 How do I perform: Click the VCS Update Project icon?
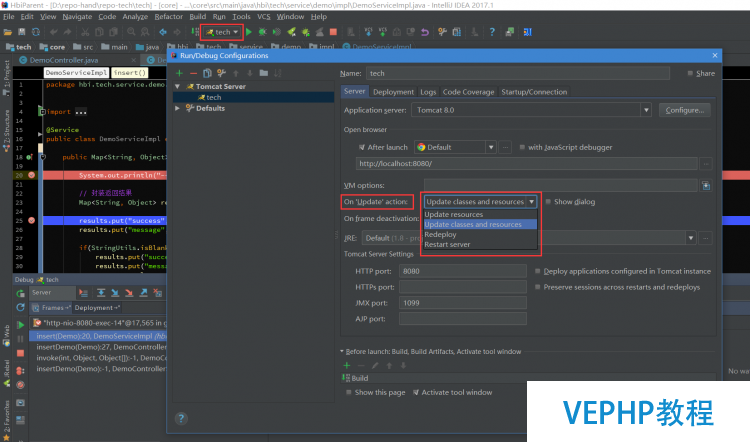click(368, 32)
